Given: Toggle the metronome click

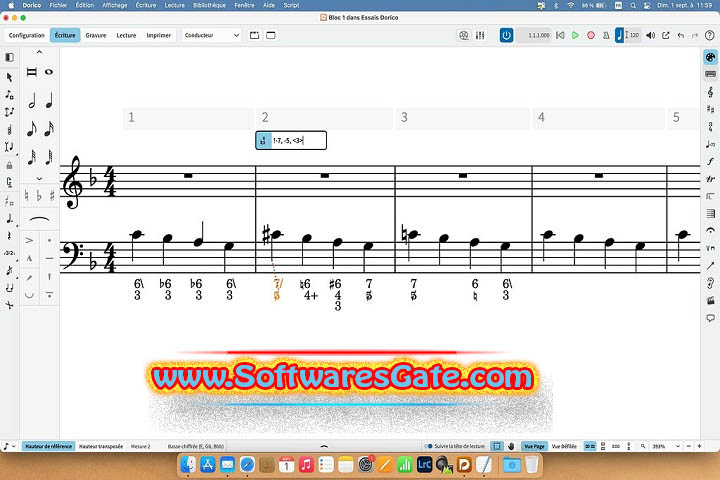Looking at the screenshot, I should (606, 35).
